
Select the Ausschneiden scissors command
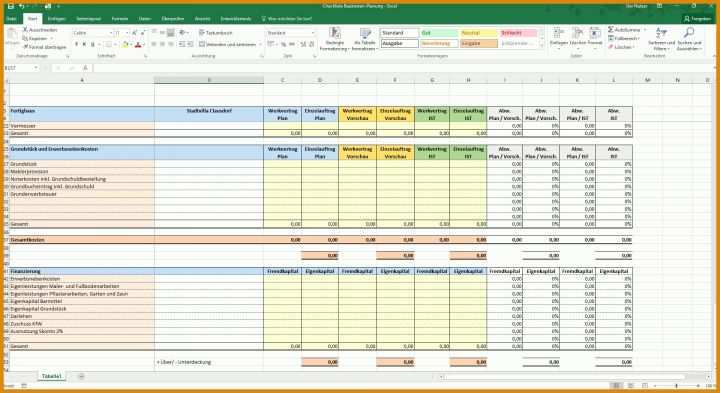coord(40,30)
